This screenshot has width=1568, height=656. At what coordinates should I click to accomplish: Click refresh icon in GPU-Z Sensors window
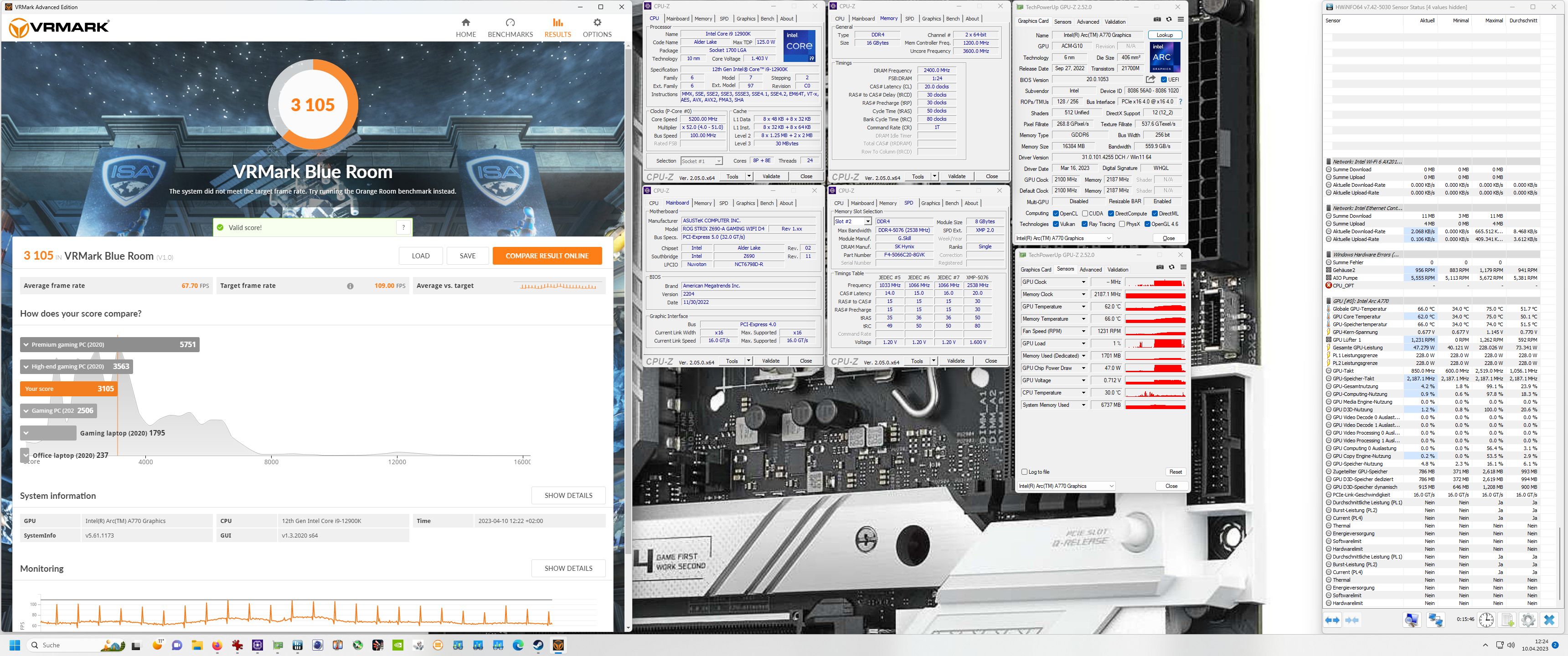[1172, 267]
